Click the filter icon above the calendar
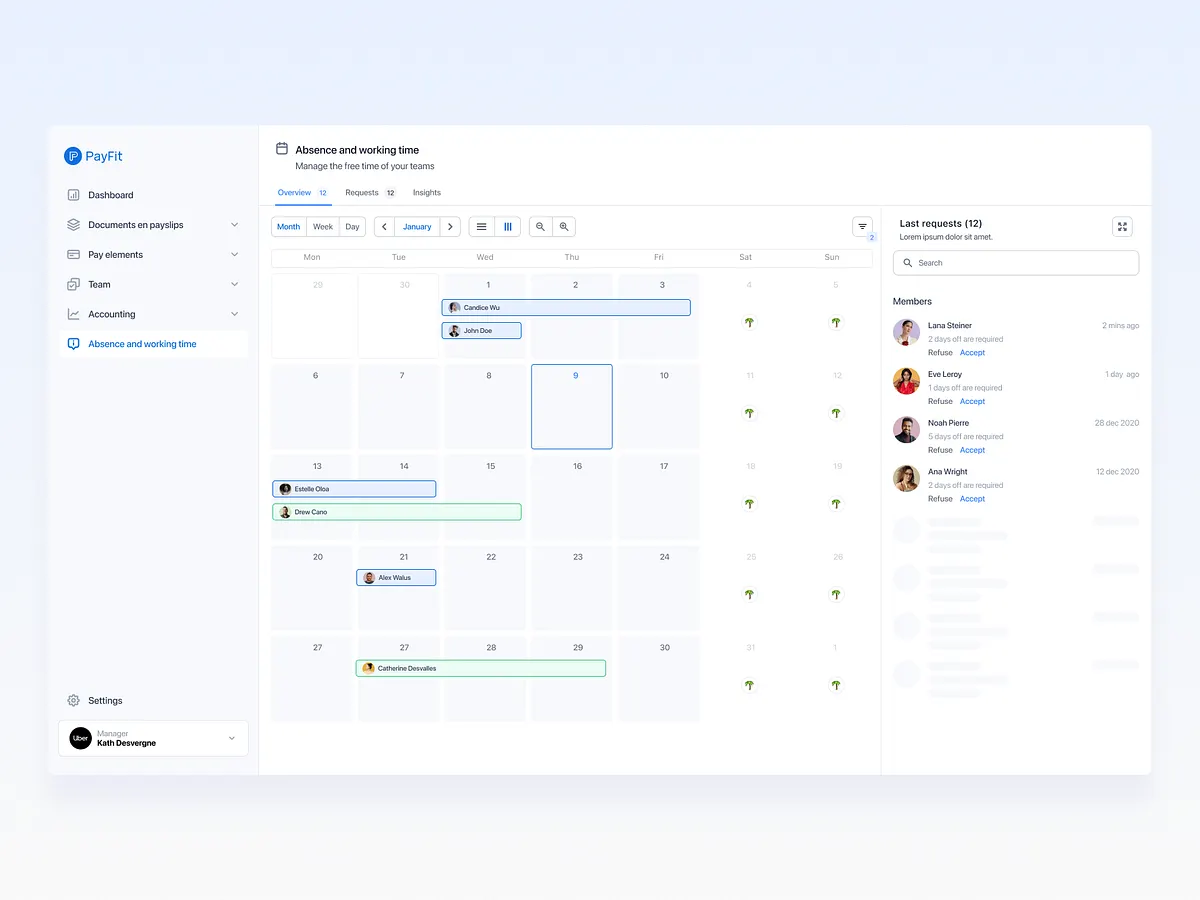The image size is (1200, 900). pos(862,227)
